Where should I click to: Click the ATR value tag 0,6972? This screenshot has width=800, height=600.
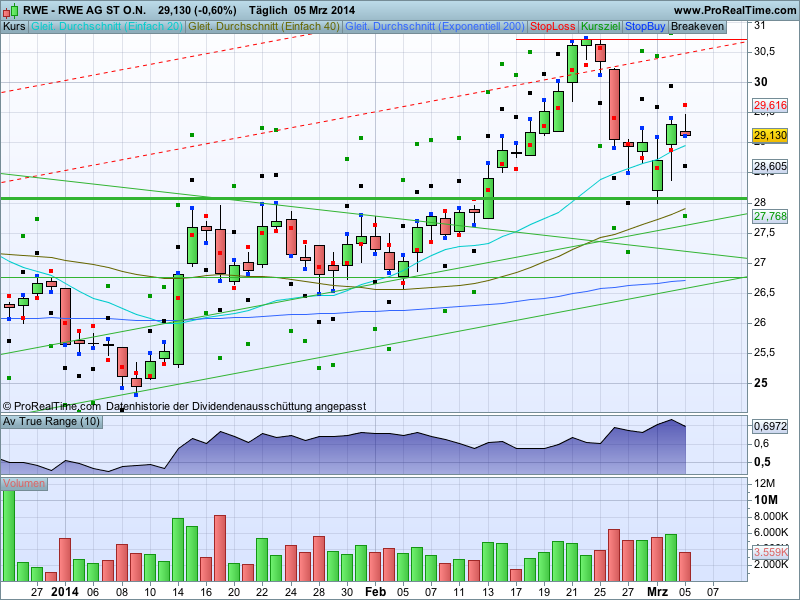point(770,426)
